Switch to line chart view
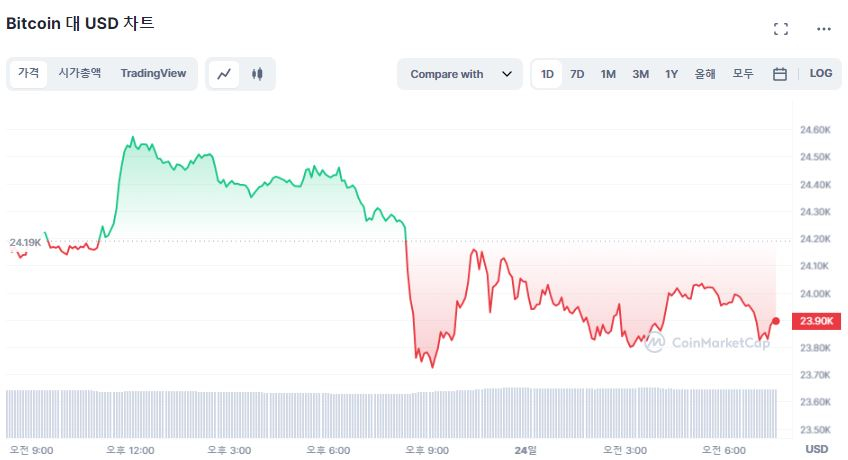Viewport: 848px width, 460px height. [224, 74]
